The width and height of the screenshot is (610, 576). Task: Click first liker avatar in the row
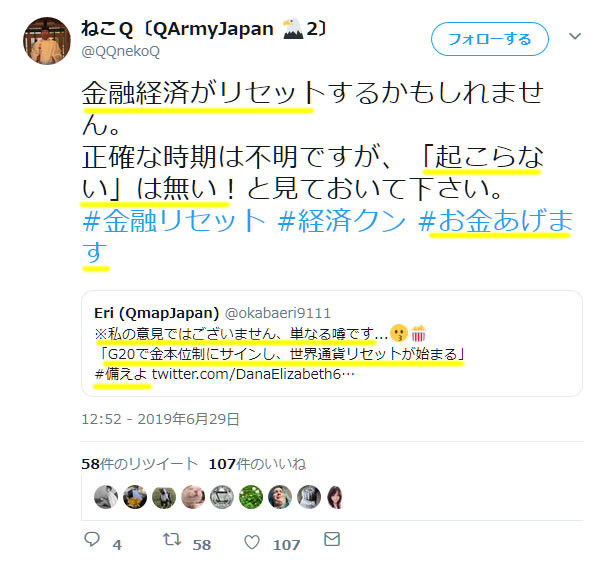coord(106,497)
